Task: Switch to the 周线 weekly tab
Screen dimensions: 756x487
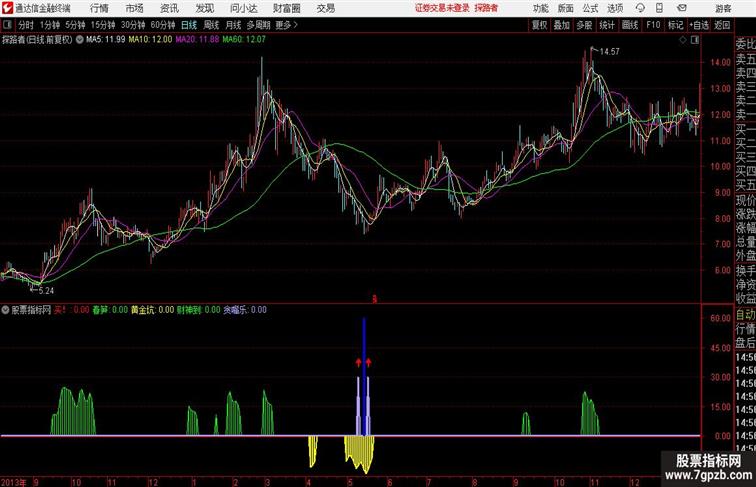Action: point(211,25)
